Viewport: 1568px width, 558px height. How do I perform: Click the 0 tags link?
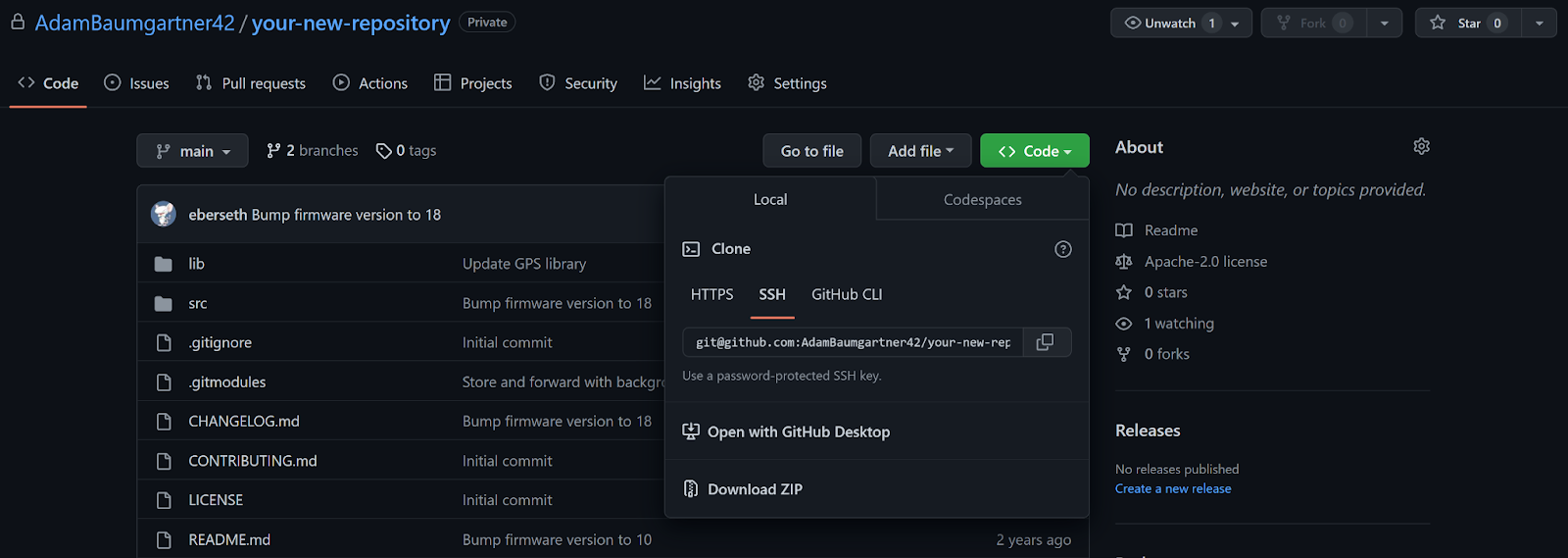click(x=407, y=150)
